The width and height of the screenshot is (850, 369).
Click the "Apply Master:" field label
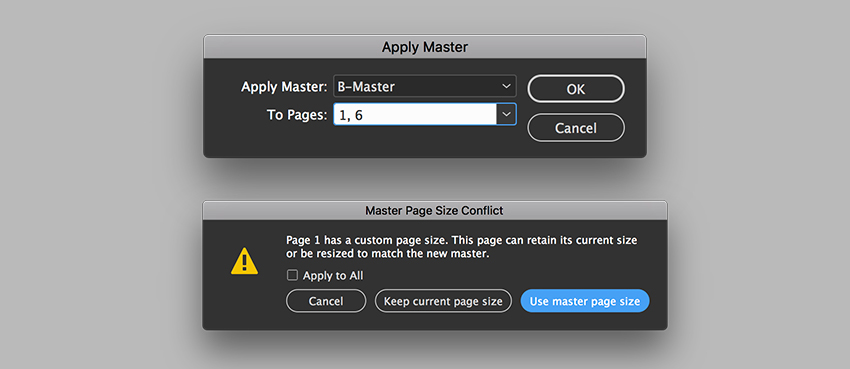pyautogui.click(x=284, y=87)
